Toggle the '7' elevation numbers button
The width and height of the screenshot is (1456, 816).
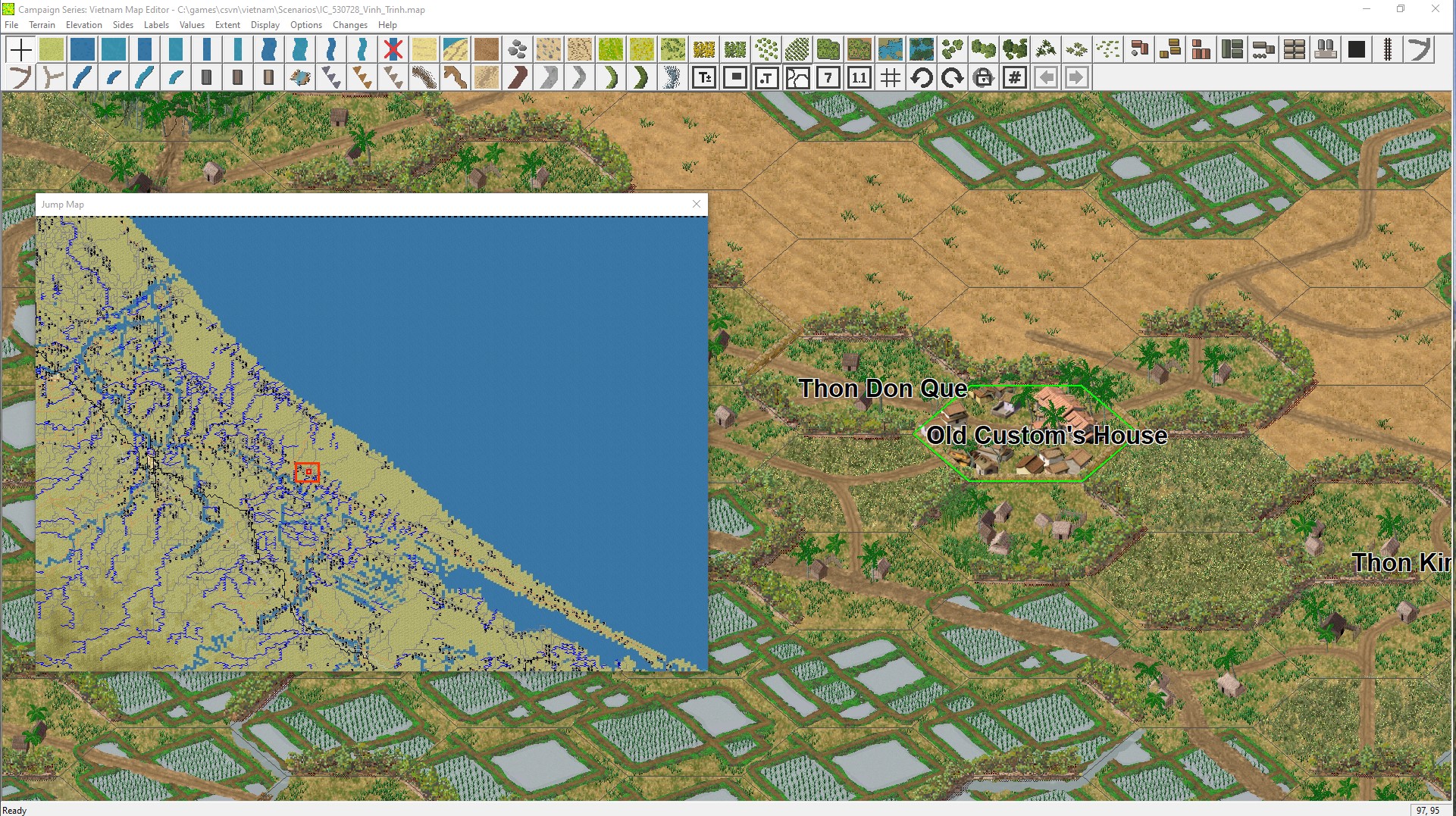tap(828, 77)
